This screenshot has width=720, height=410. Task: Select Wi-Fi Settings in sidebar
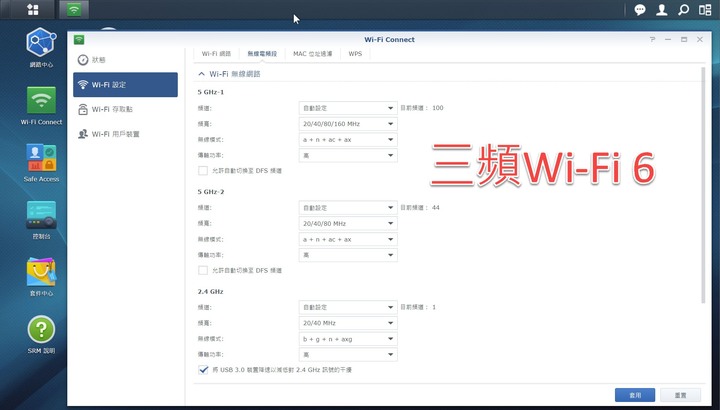(x=125, y=84)
